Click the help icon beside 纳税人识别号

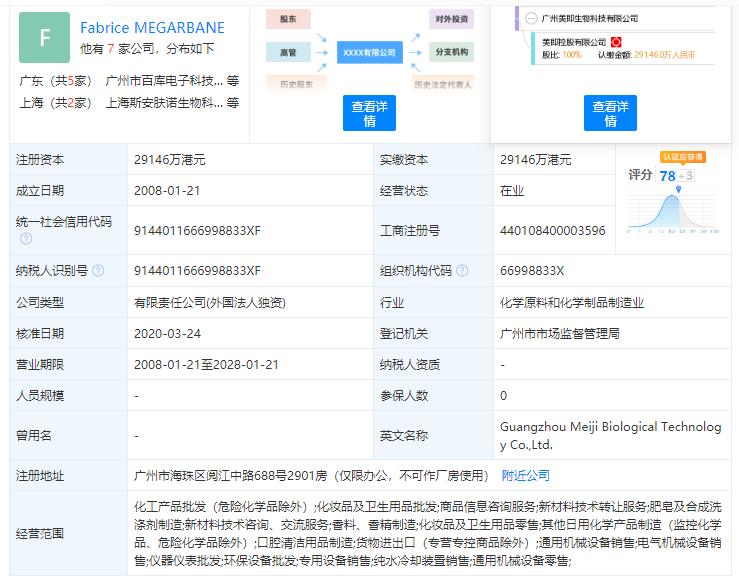(x=98, y=271)
